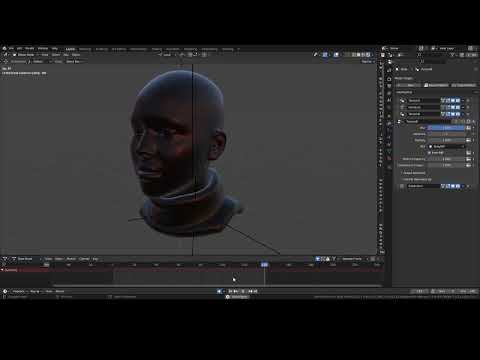Open the Dope Sheet editor type selector
This screenshot has height=360, width=480.
click(5, 259)
